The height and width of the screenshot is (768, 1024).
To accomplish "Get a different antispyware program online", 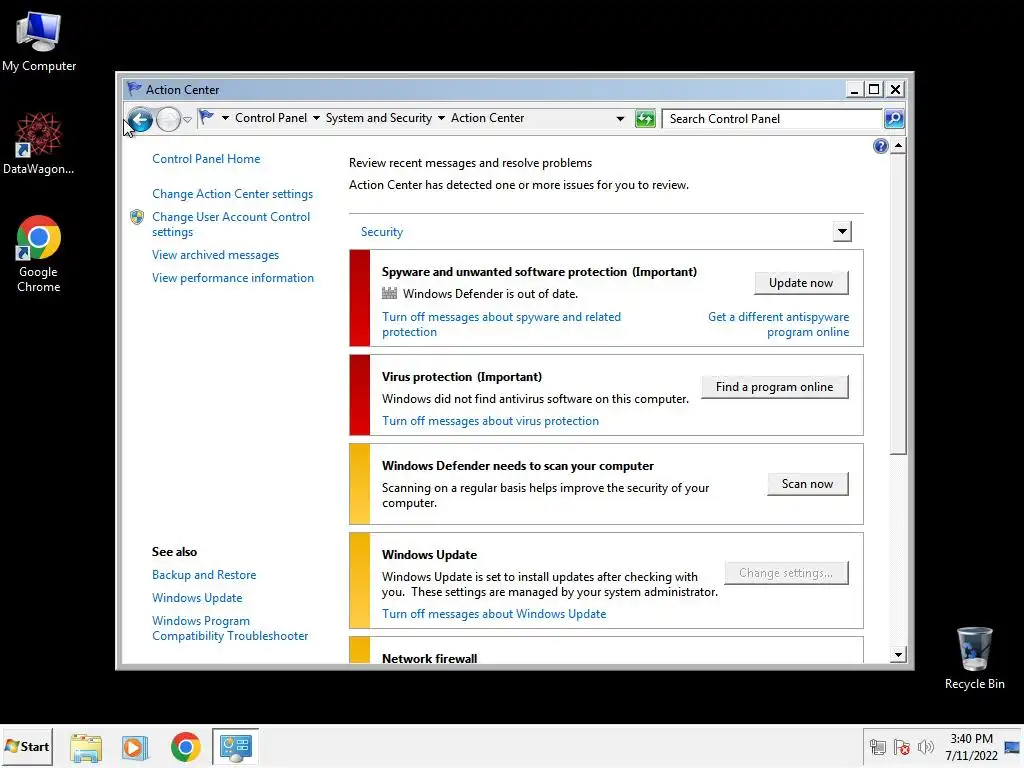I will tap(778, 325).
